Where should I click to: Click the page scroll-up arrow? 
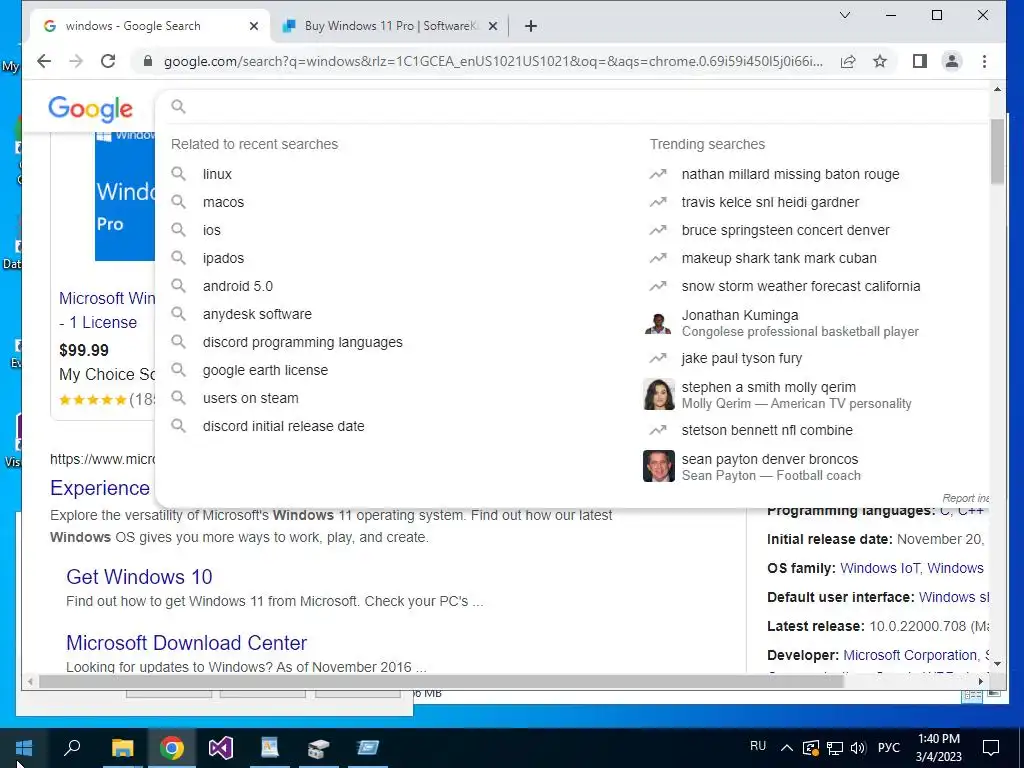coord(997,89)
